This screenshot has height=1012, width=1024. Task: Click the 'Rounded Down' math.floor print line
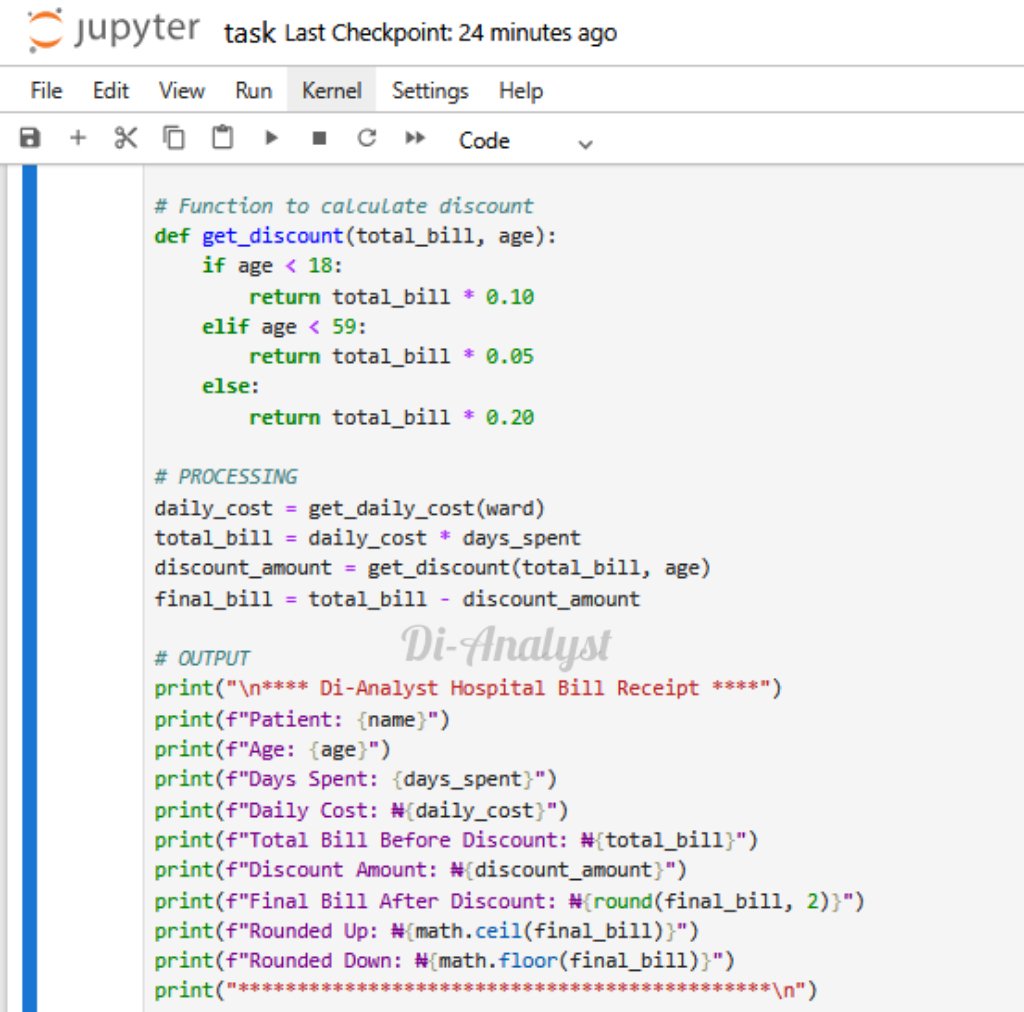tap(444, 960)
